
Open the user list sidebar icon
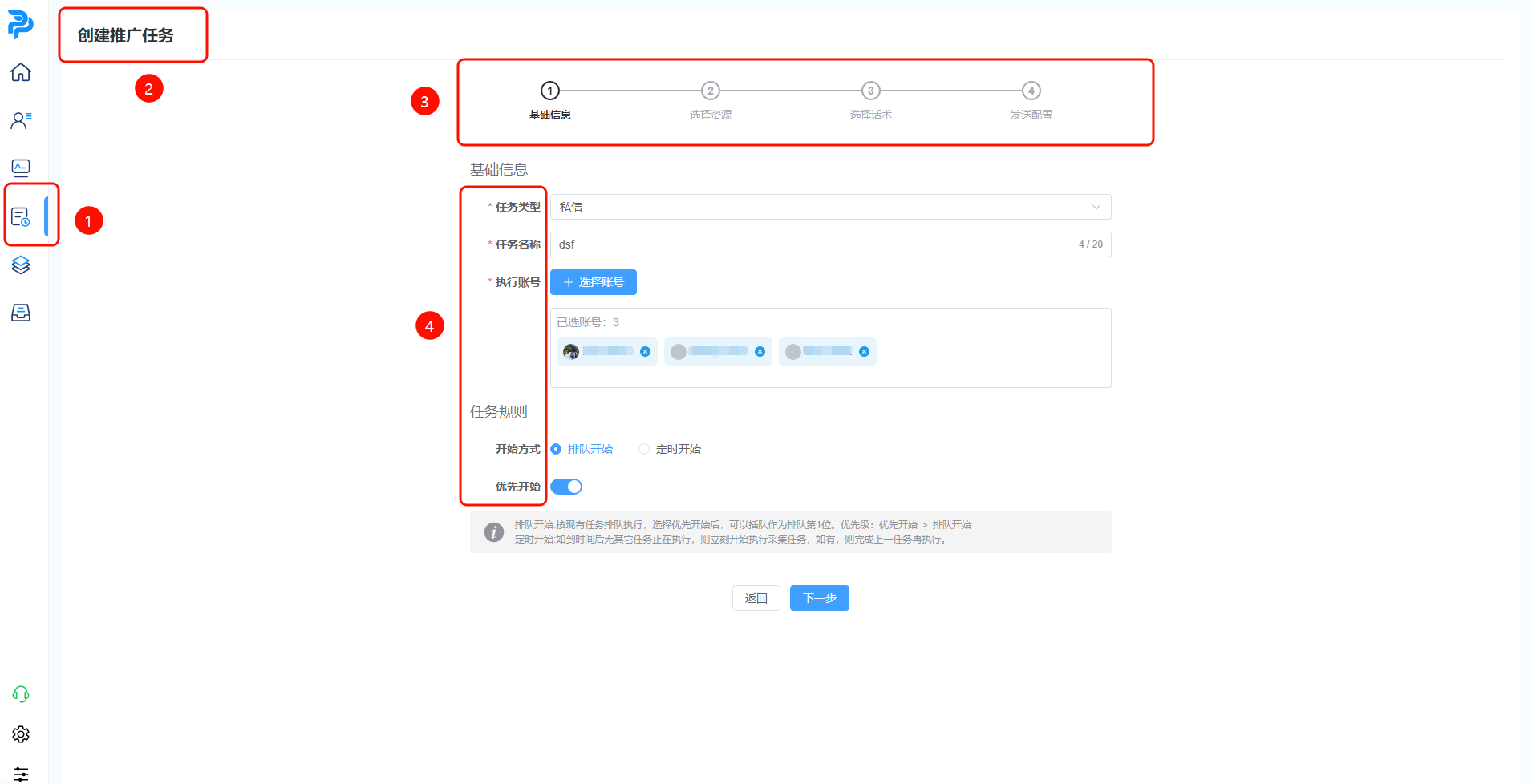[21, 120]
